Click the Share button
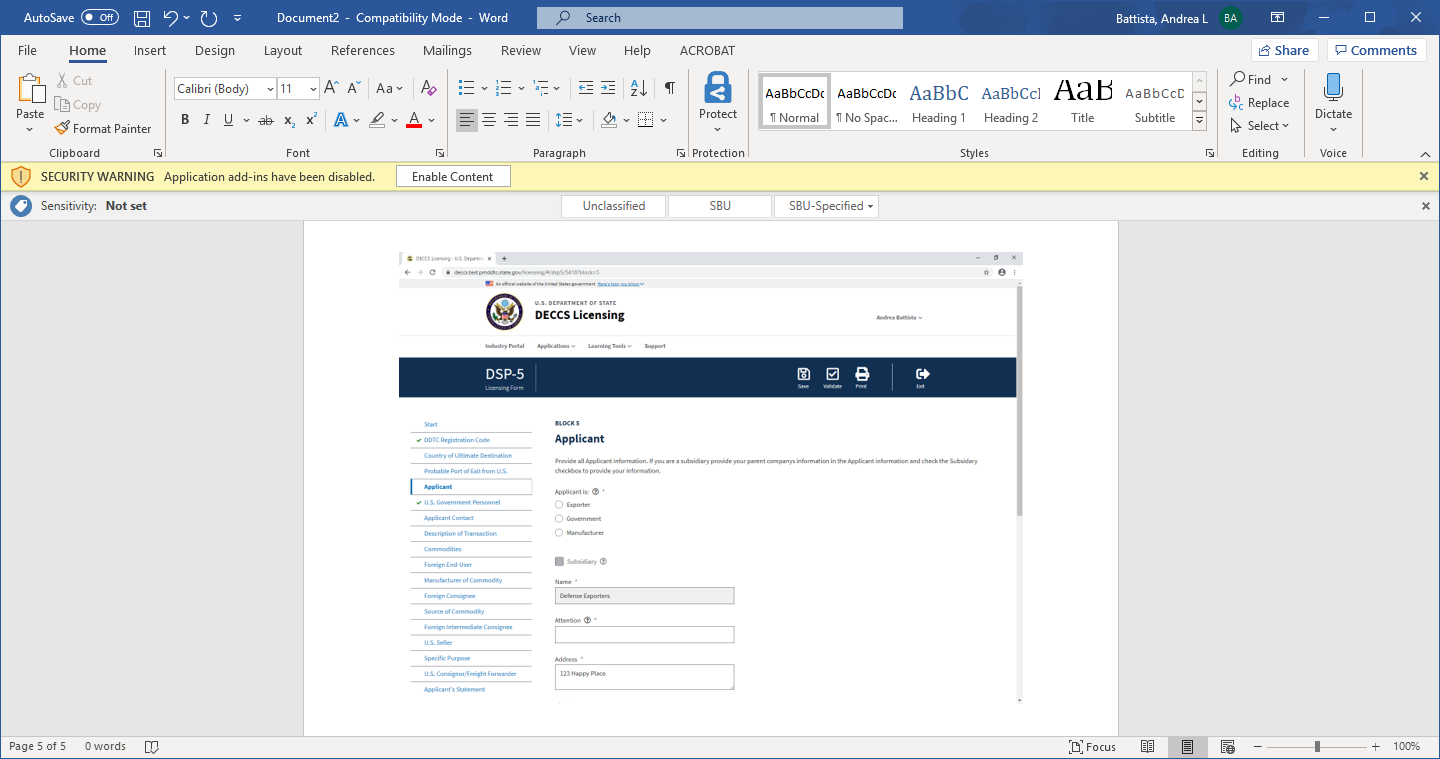The height and width of the screenshot is (759, 1440). coord(1284,51)
